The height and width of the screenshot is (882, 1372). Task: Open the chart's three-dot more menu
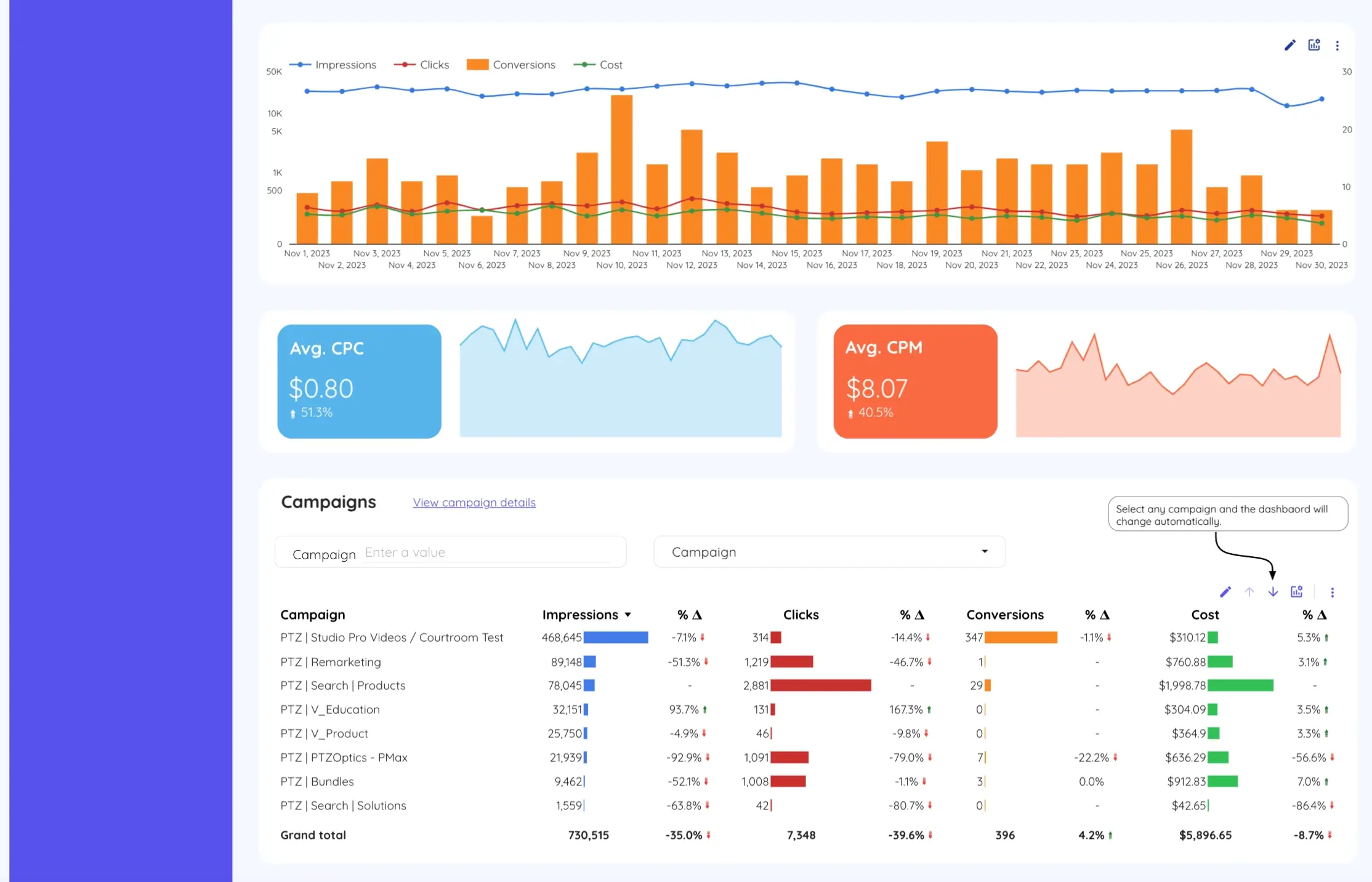[1337, 46]
